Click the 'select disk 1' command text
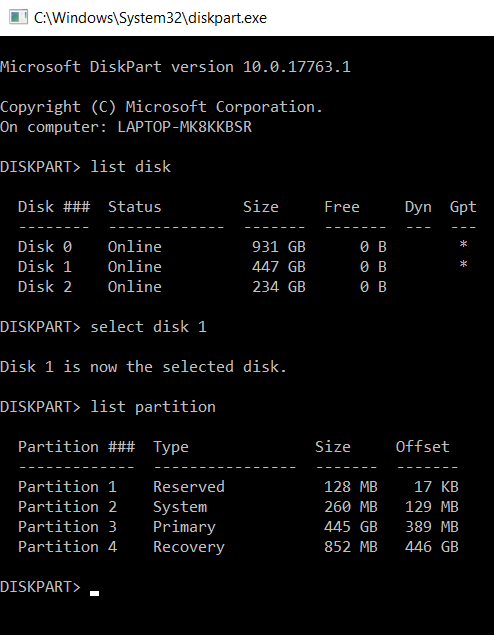The width and height of the screenshot is (494, 635). [x=148, y=327]
